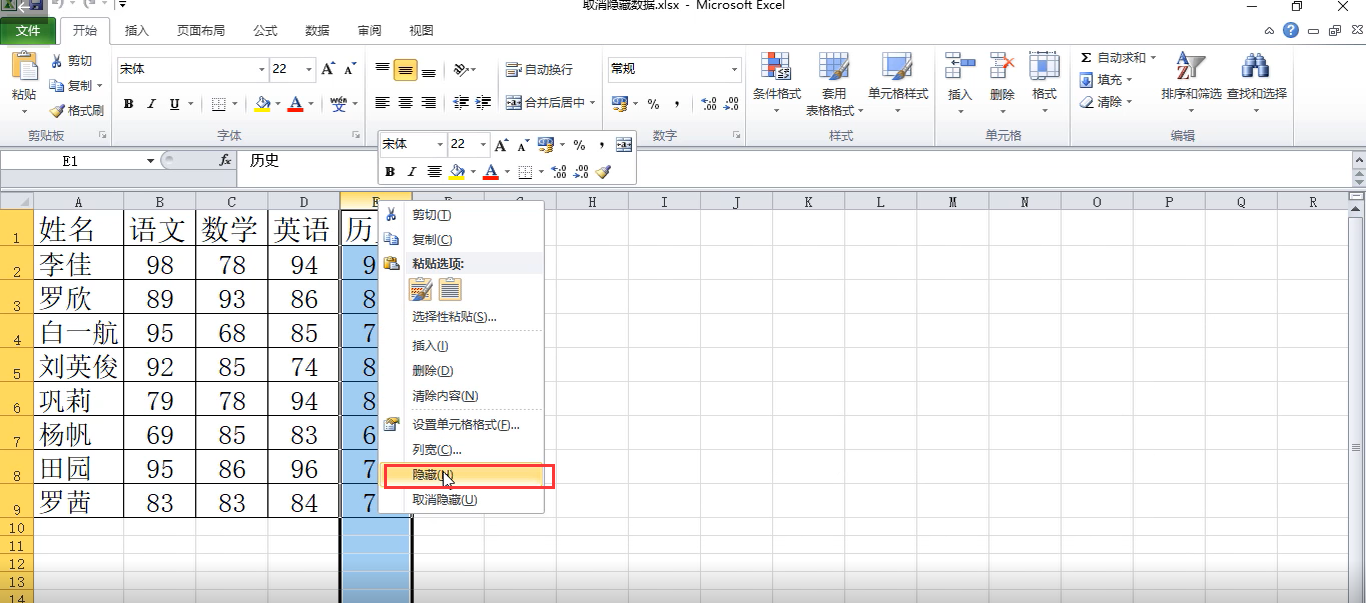Expand the Name Box E1 dropdown arrow

click(x=151, y=160)
